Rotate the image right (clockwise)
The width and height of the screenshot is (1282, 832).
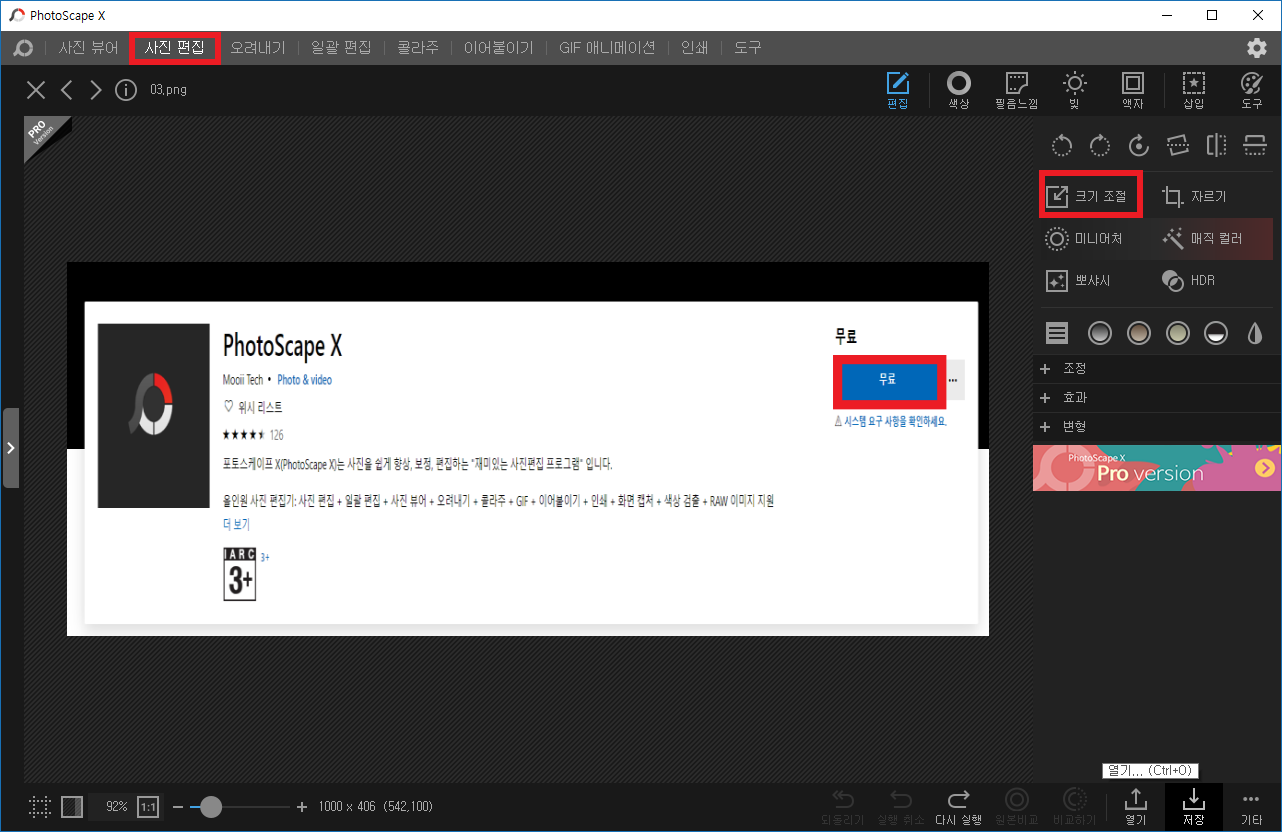1100,146
